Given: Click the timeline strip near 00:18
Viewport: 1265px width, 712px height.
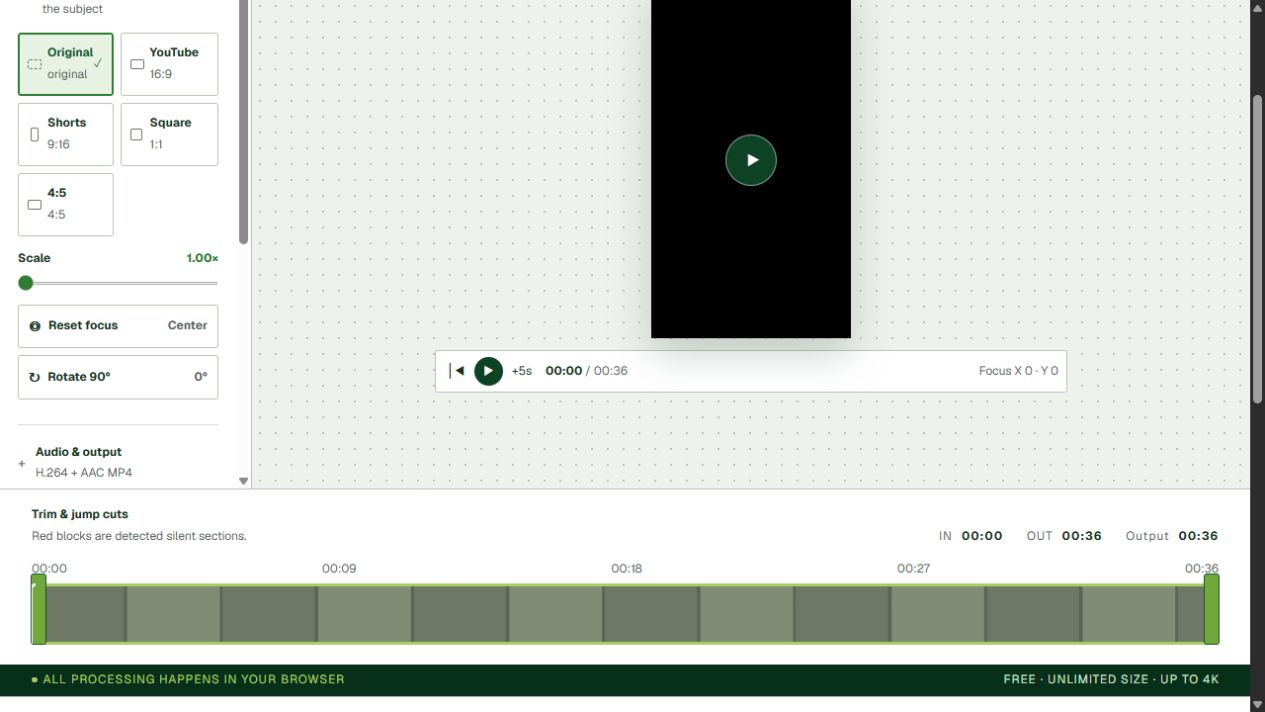Looking at the screenshot, I should pyautogui.click(x=627, y=614).
